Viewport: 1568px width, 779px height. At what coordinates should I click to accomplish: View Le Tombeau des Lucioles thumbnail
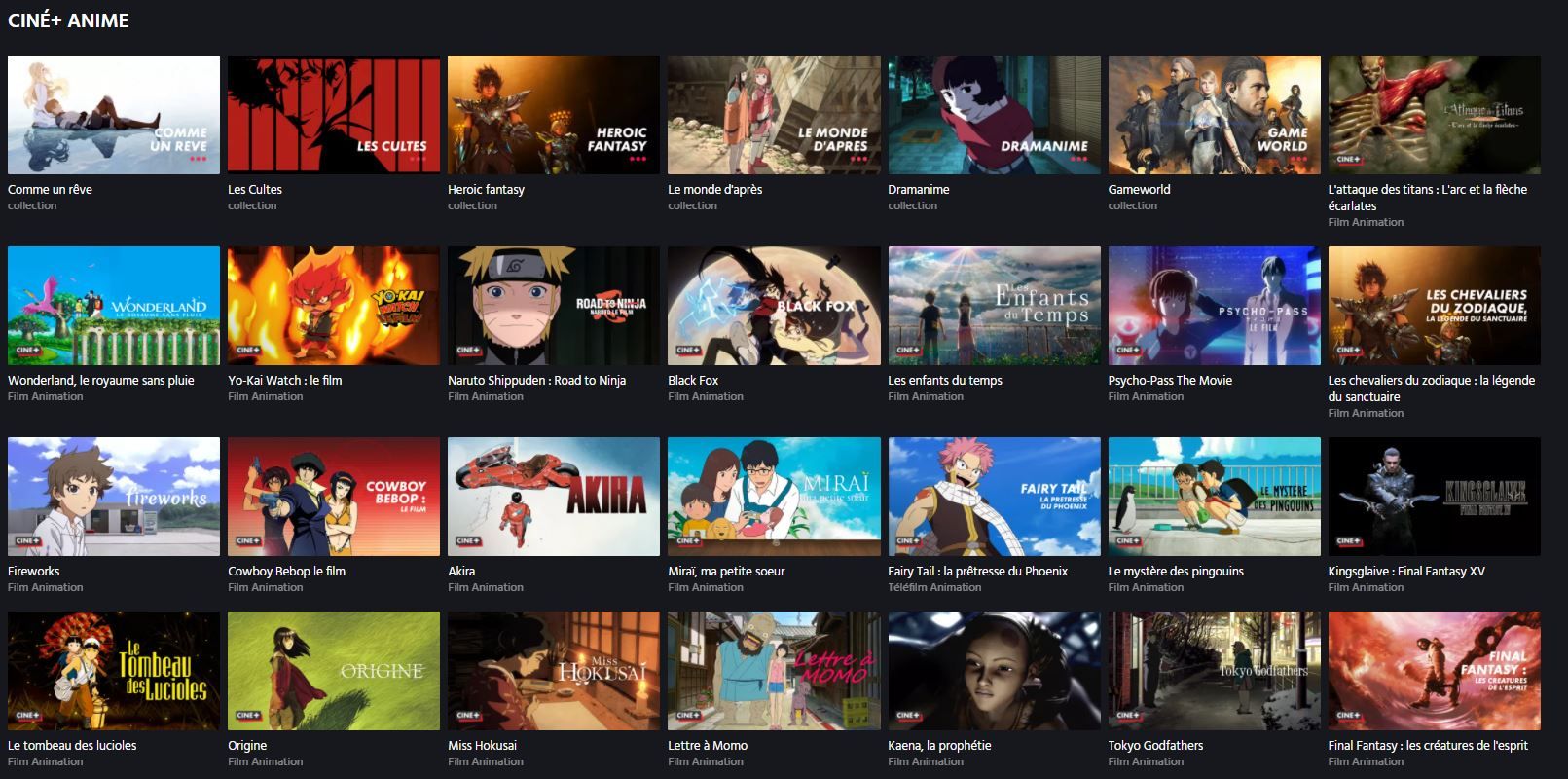(x=114, y=671)
